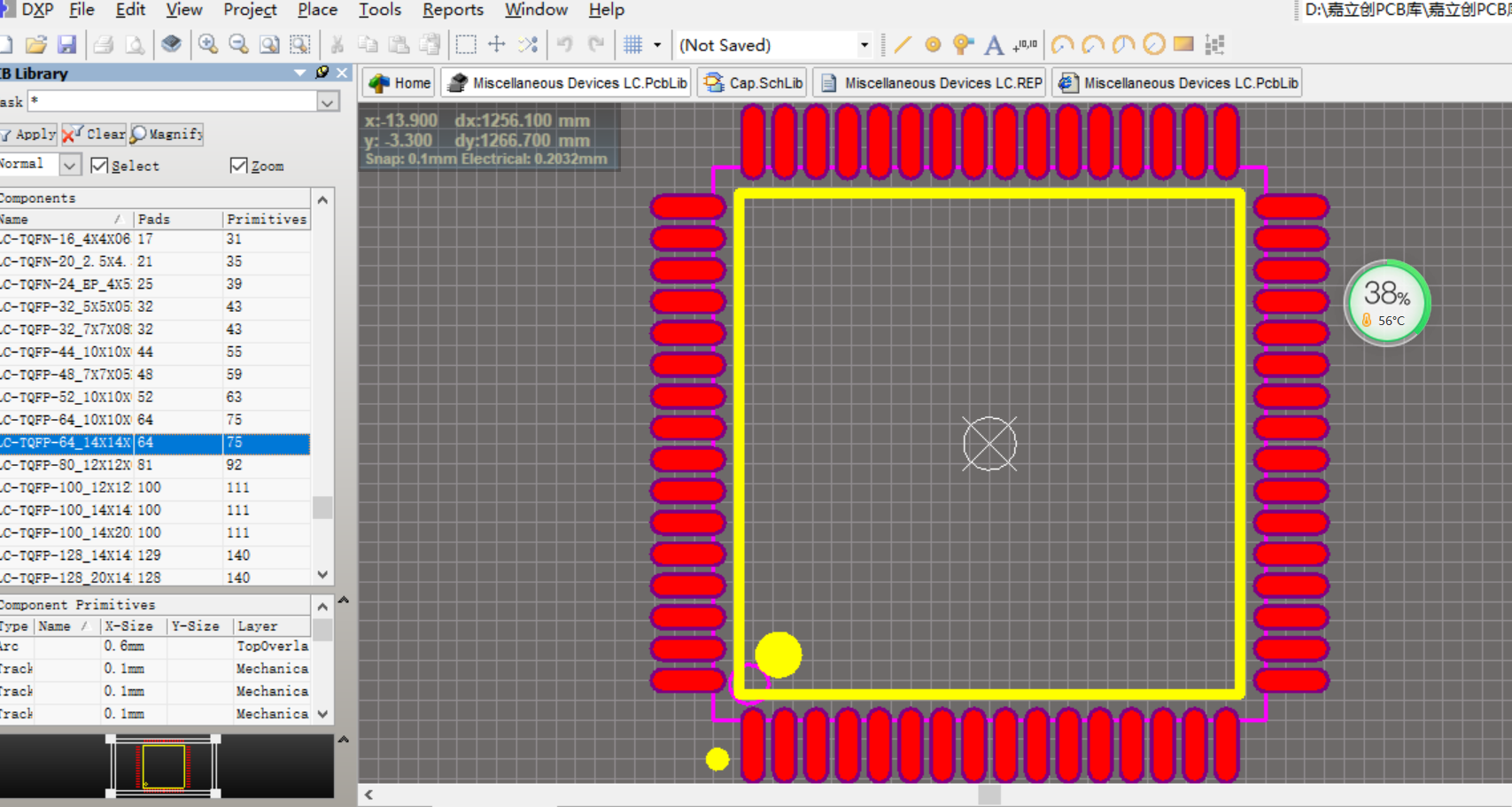Open the Window menu
This screenshot has height=807, width=1512.
[536, 10]
